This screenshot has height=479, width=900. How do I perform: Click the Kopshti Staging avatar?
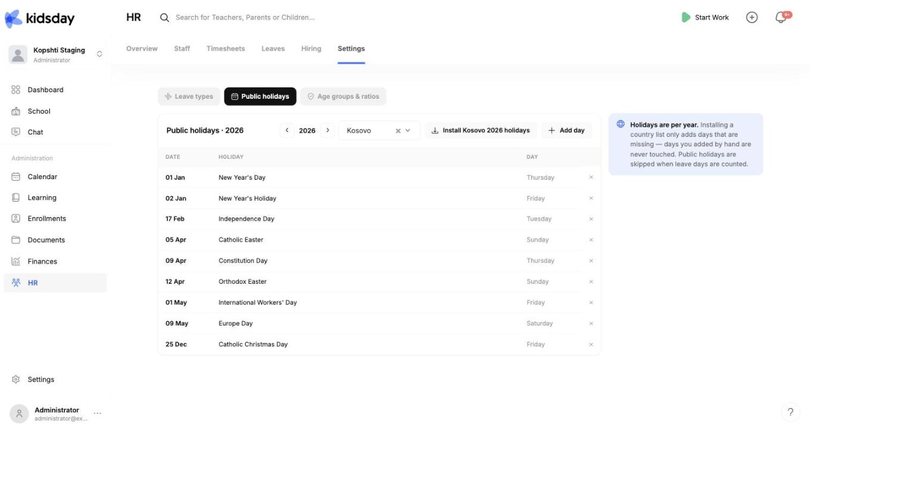[18, 54]
